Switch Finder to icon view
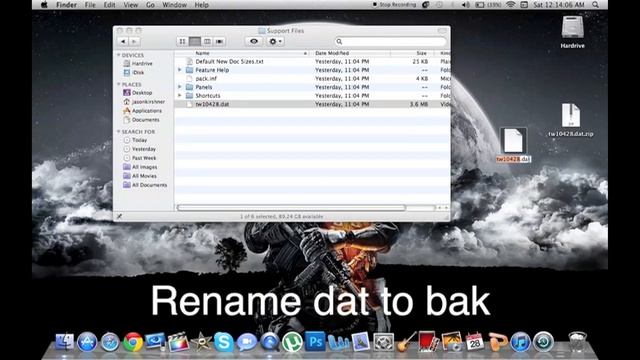The image size is (640, 360). coord(182,41)
